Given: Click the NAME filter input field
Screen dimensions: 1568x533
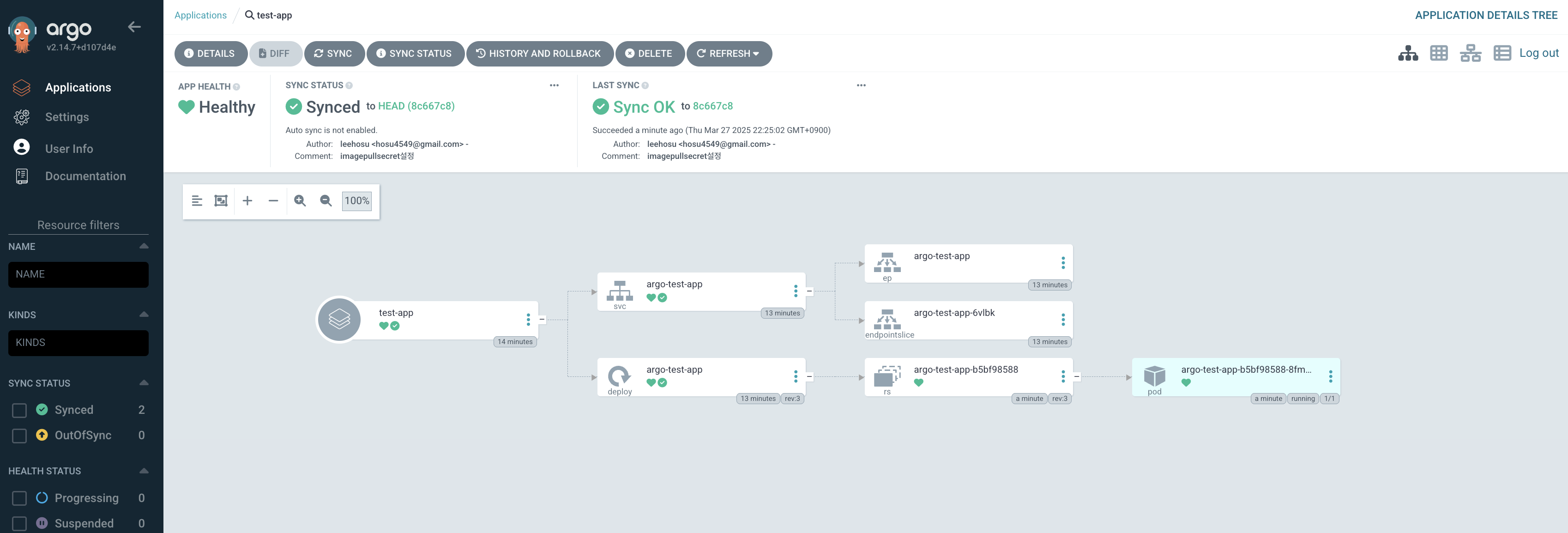Looking at the screenshot, I should point(78,274).
